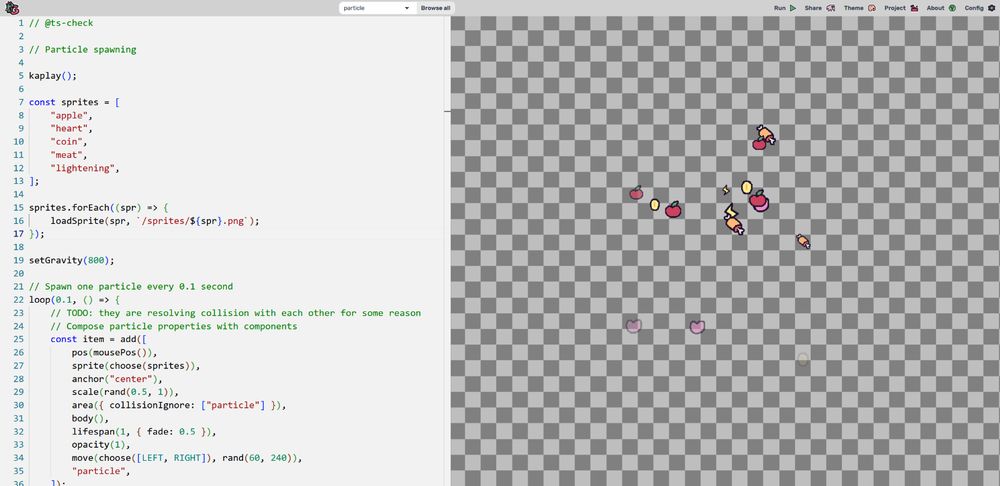Click the Browse all button

pyautogui.click(x=435, y=8)
